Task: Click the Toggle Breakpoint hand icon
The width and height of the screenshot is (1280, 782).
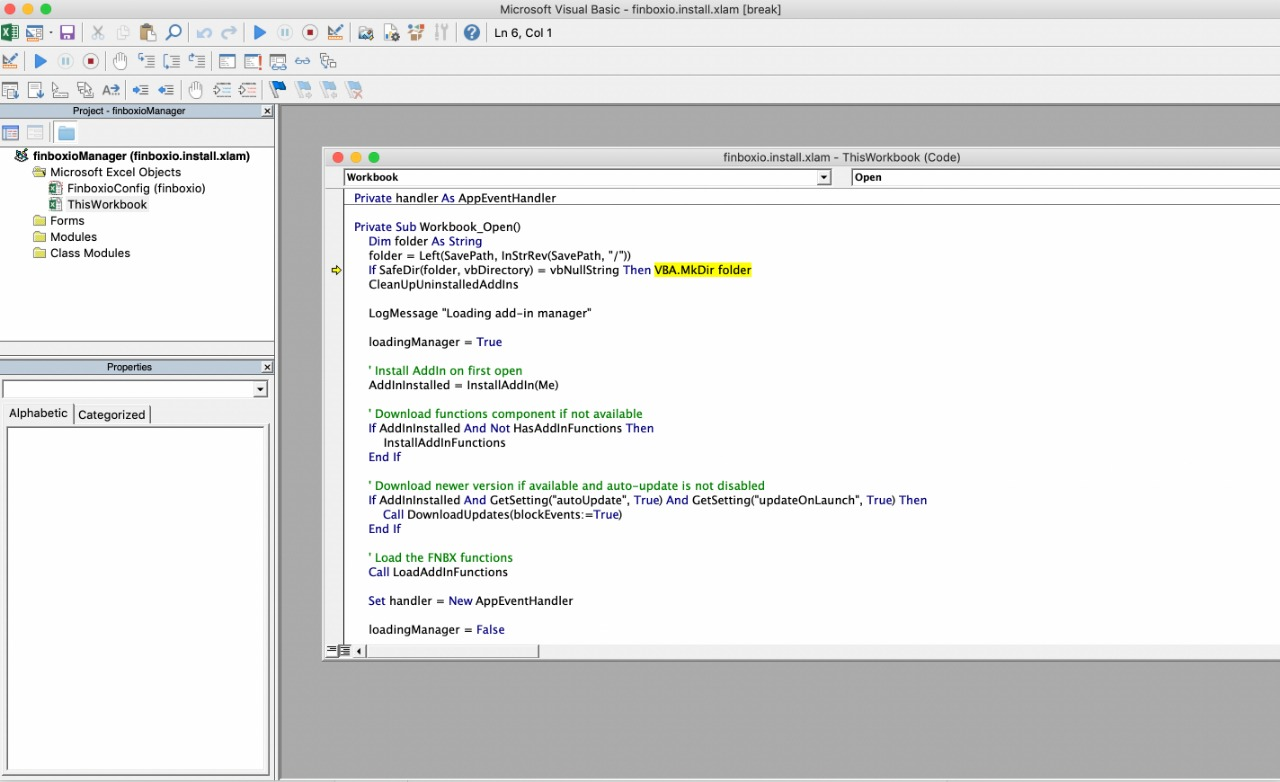Action: pos(120,62)
